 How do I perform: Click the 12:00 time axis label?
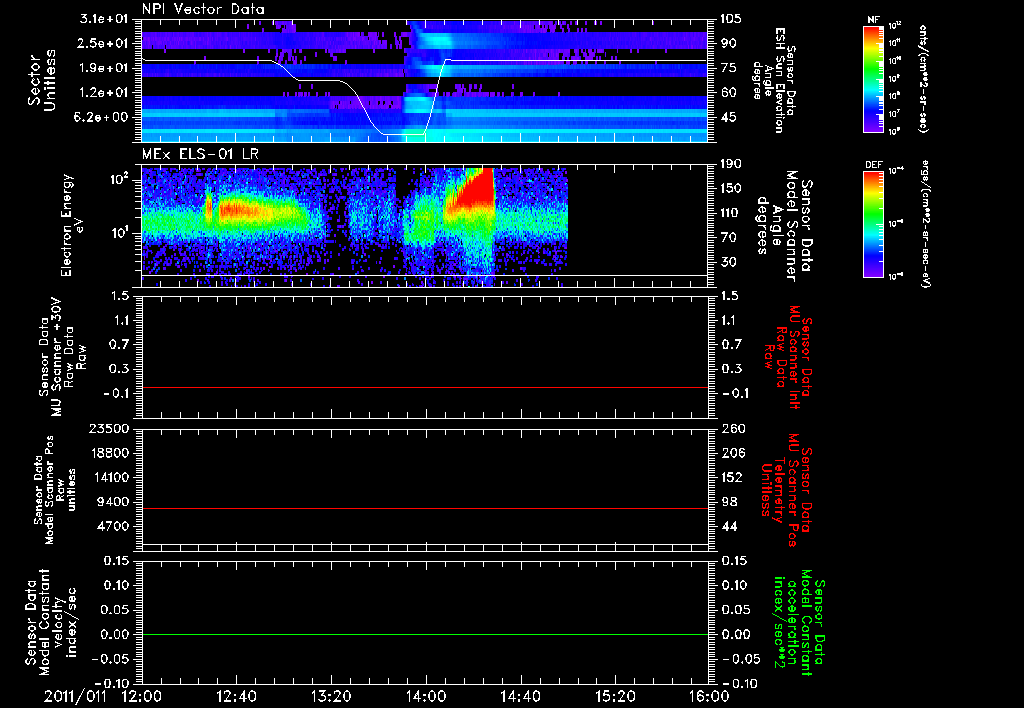[142, 697]
